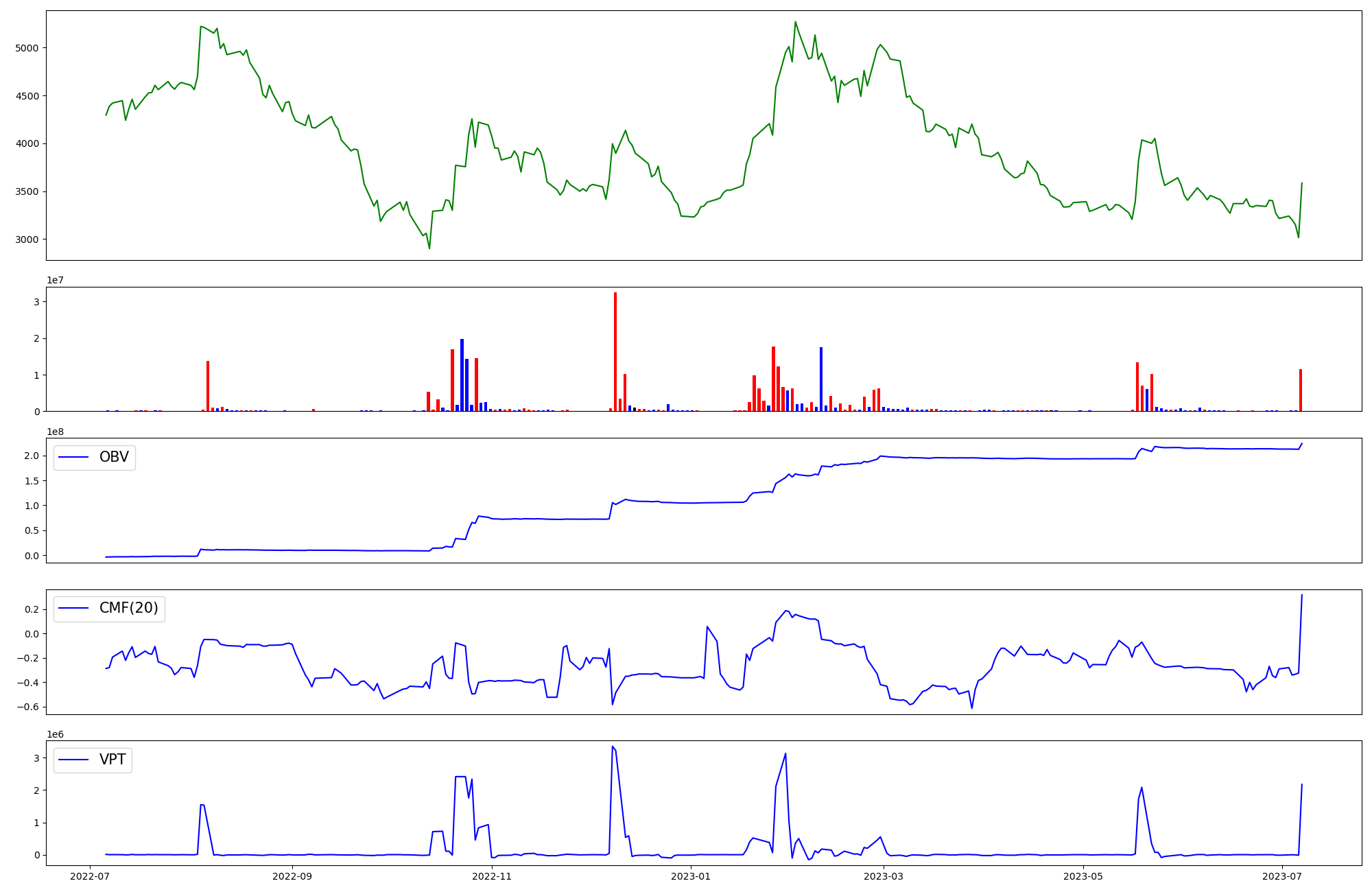
Task: Select the 2022-09 x-axis date label
Action: point(292,876)
